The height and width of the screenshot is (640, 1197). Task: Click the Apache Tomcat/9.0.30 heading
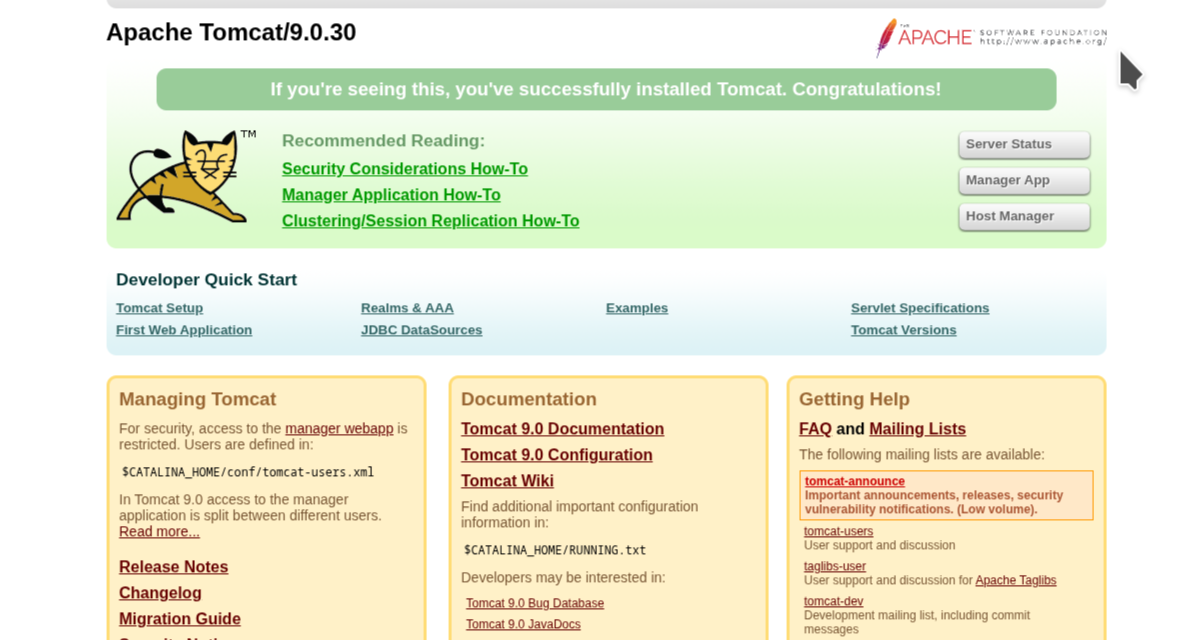[x=231, y=32]
